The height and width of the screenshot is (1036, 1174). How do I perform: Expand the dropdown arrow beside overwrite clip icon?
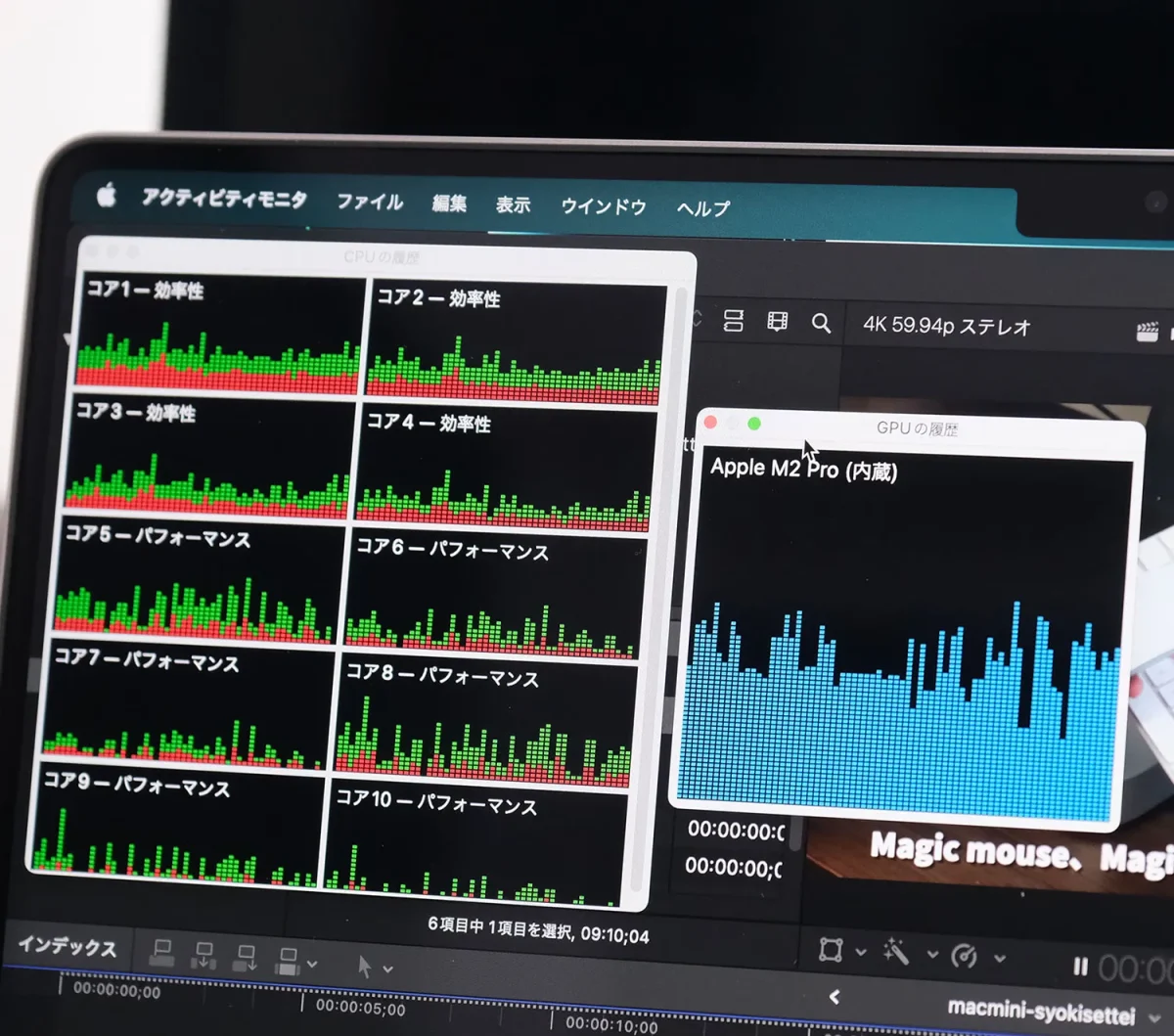pos(312,965)
